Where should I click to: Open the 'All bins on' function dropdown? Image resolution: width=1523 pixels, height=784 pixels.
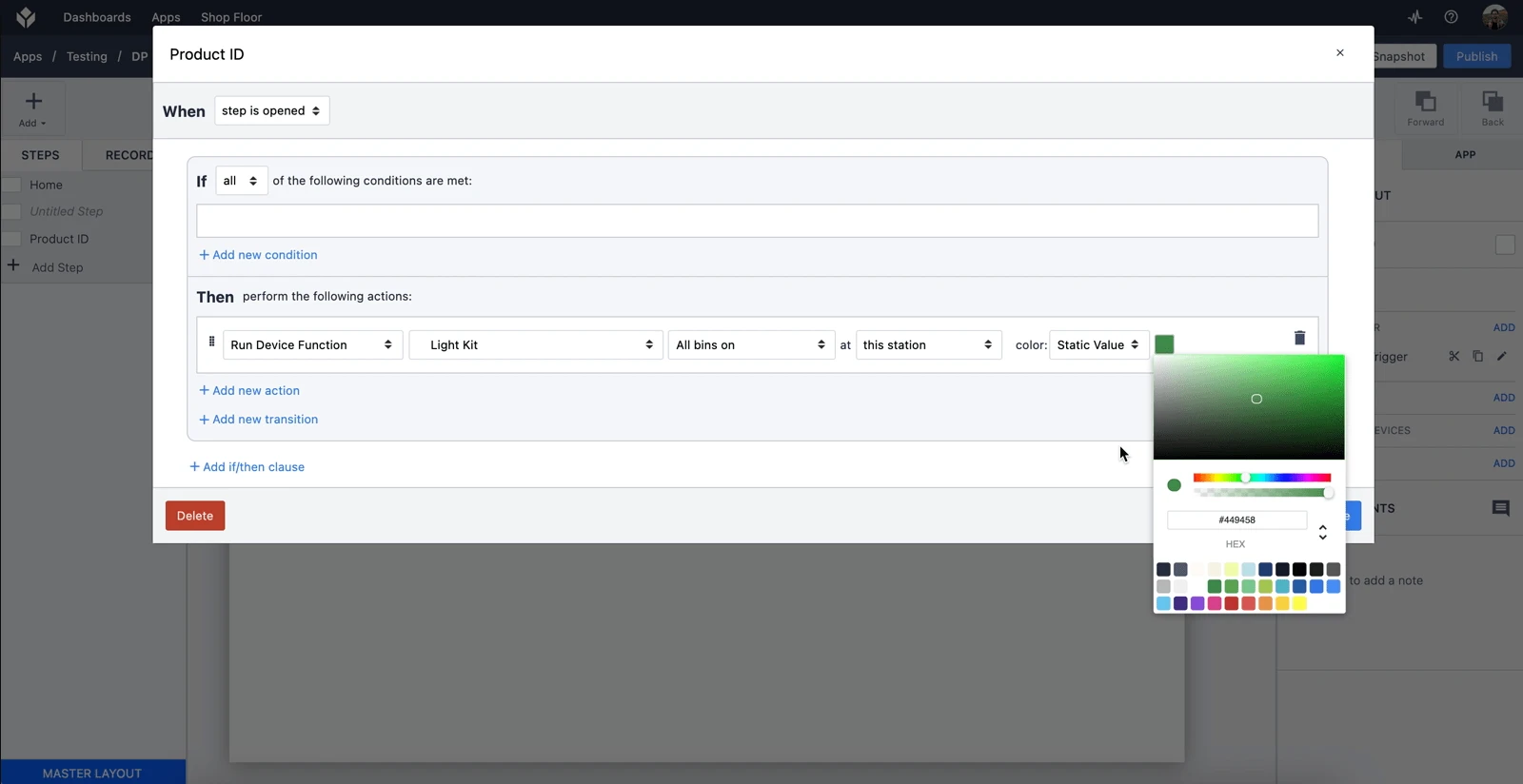pos(751,344)
